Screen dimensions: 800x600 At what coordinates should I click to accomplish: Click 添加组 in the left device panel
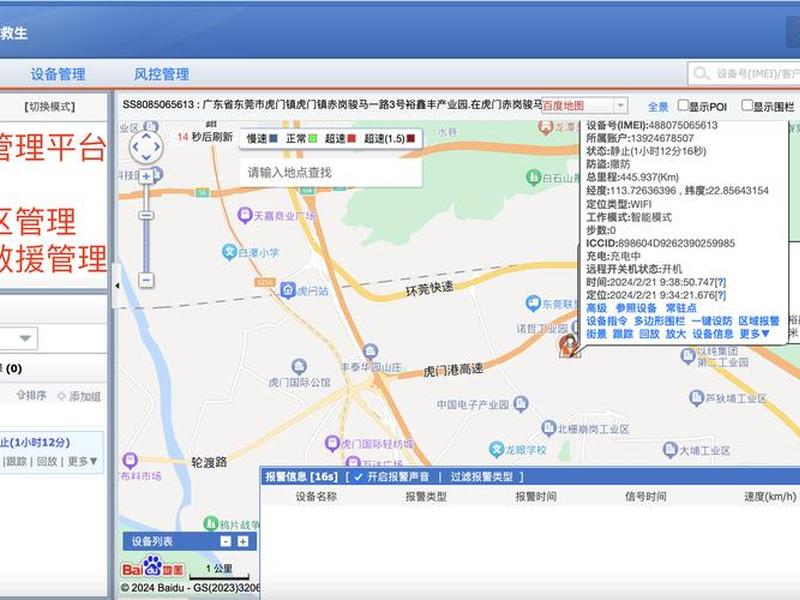point(79,396)
